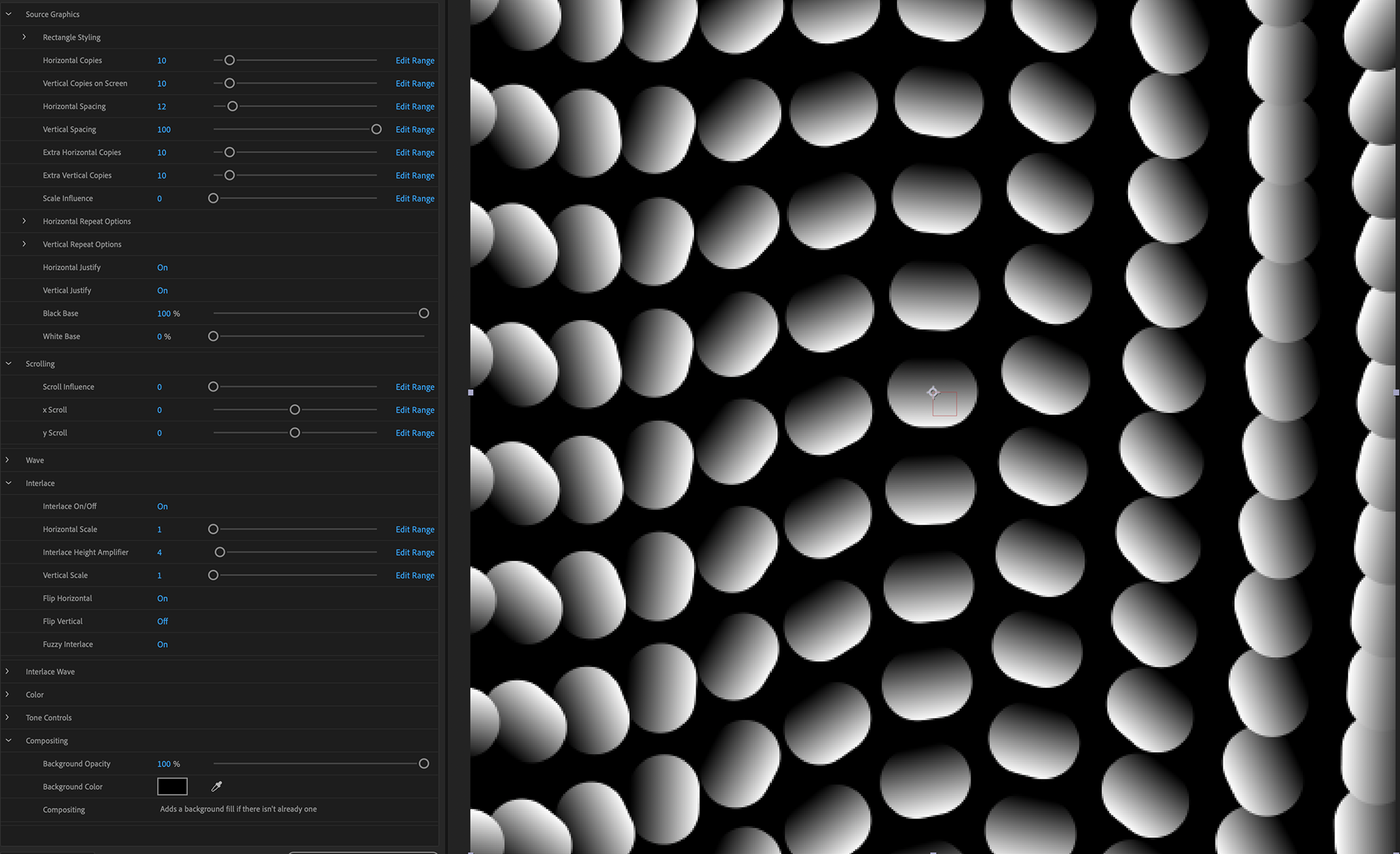Click the Horizontal Spacing value 12
Image resolution: width=1400 pixels, height=854 pixels.
coord(161,106)
